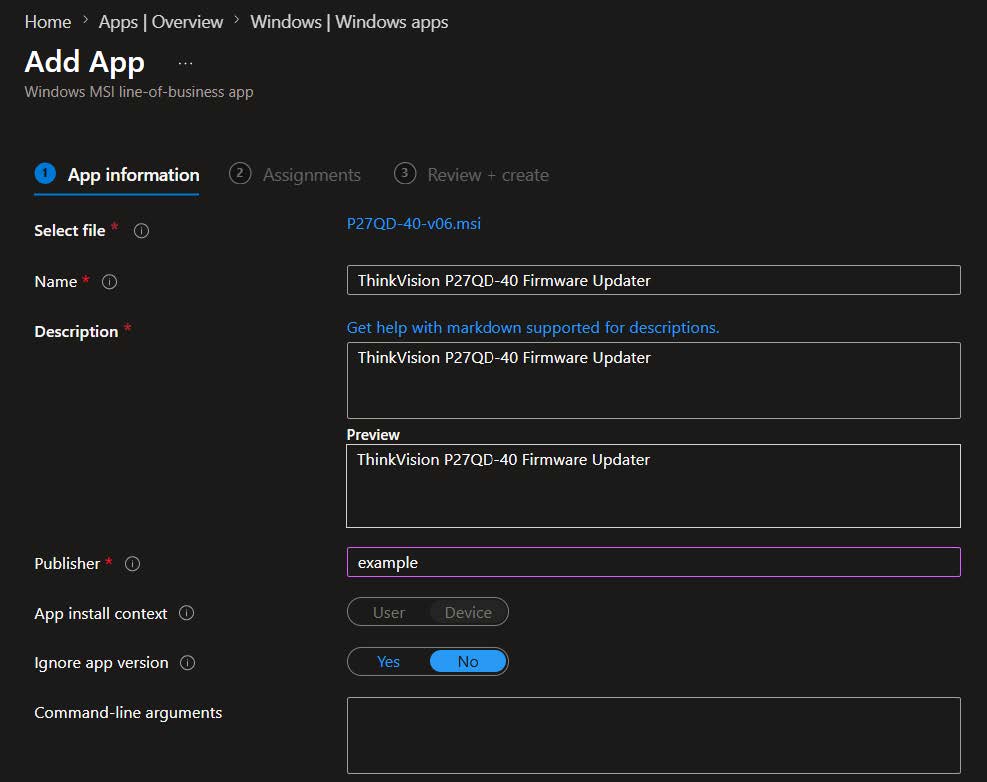Click into the Description text area
The image size is (987, 782).
click(653, 380)
